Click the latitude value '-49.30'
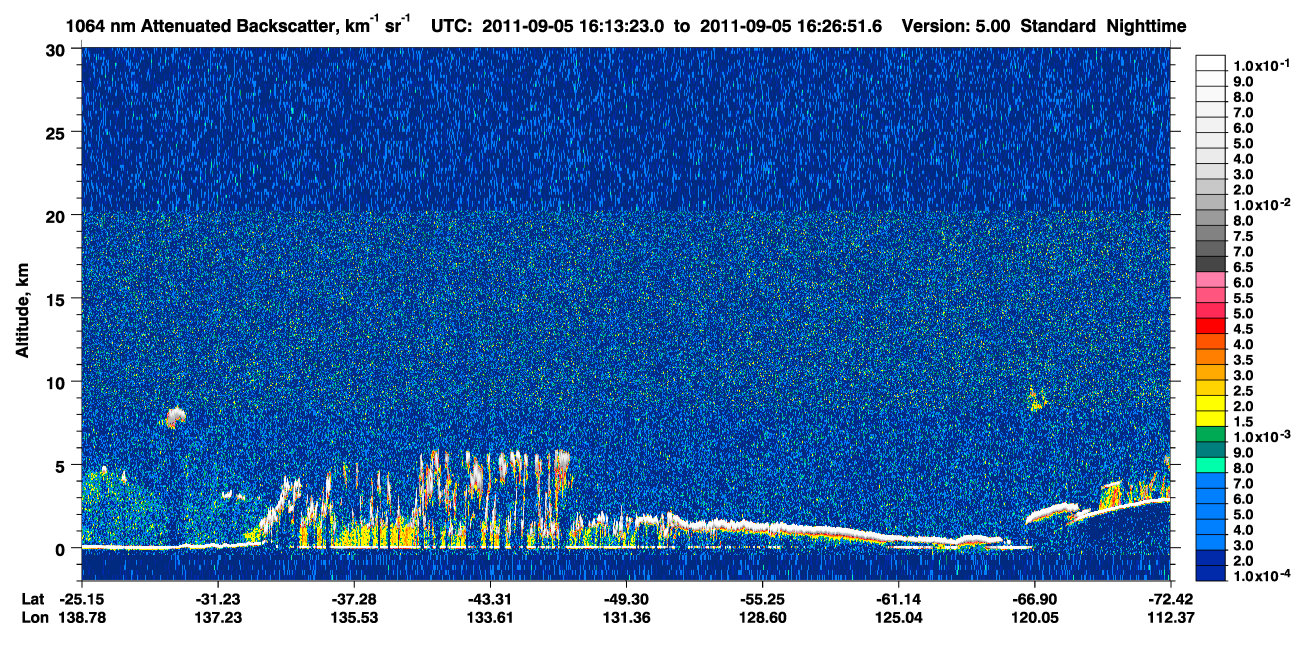The image size is (1300, 667). pos(626,598)
